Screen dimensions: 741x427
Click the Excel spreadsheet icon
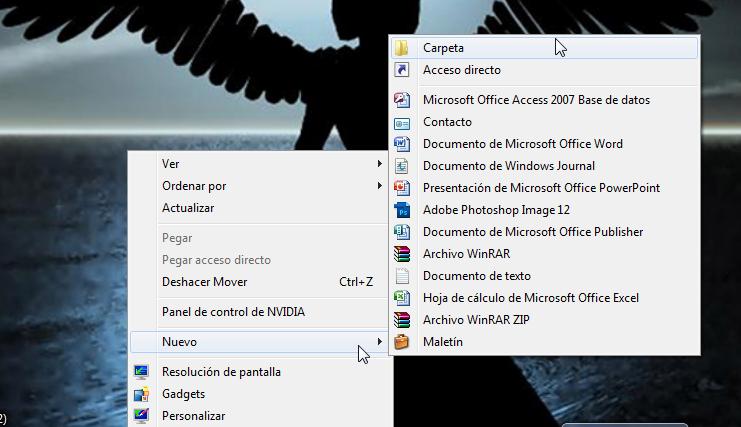[x=402, y=298]
